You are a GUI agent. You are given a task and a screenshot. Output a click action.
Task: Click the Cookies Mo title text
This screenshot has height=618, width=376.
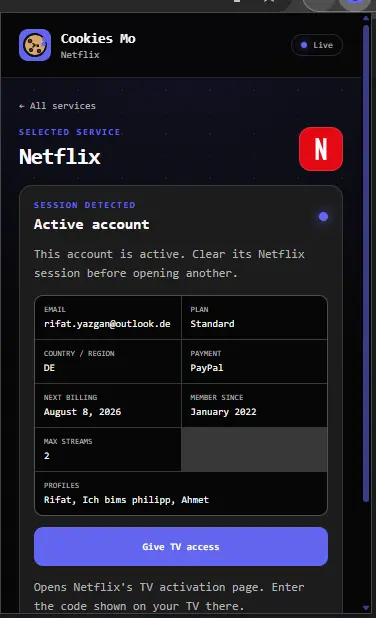(98, 38)
